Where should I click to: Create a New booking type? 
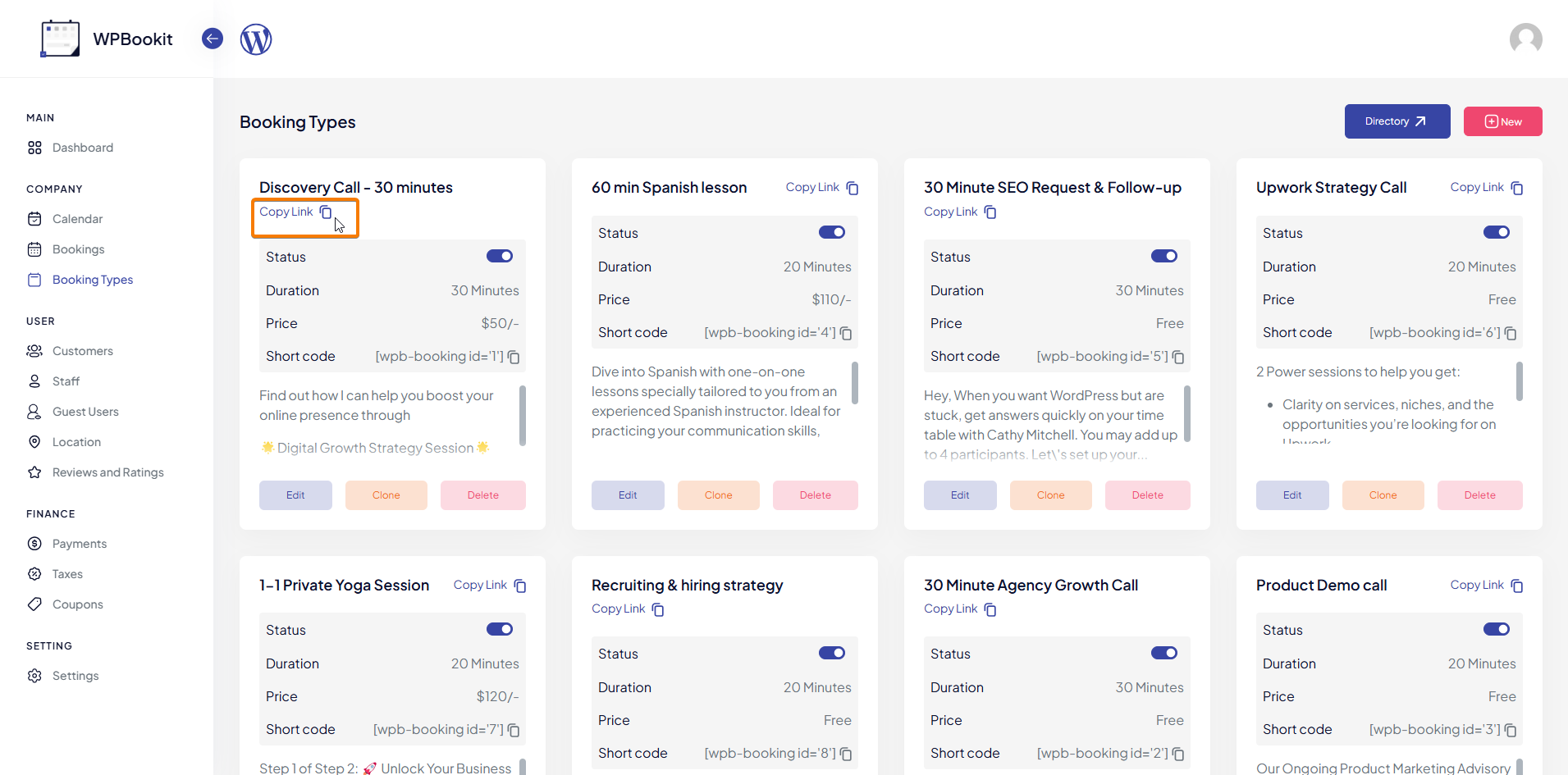click(x=1503, y=121)
